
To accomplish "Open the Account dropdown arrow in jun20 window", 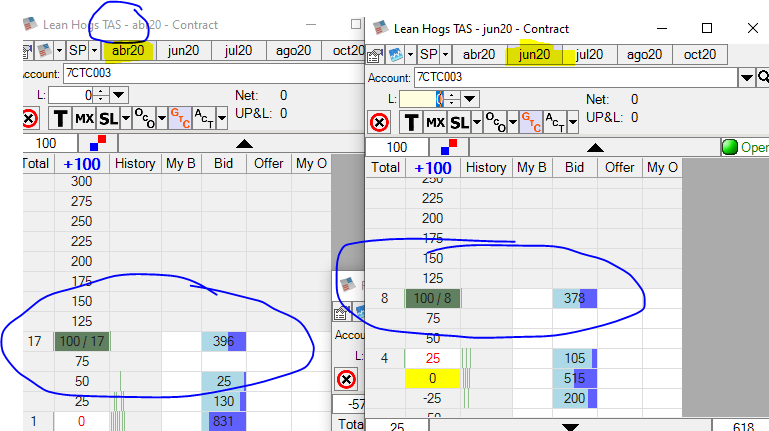I will tap(746, 77).
